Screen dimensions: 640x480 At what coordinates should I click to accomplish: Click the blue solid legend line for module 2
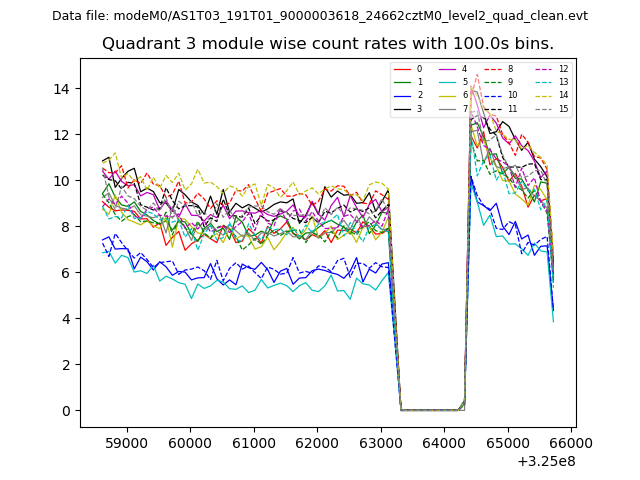402,95
